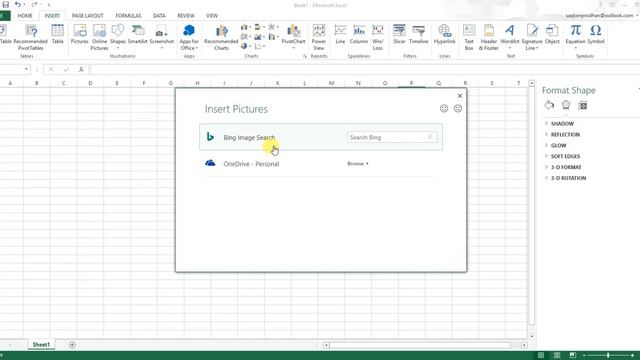Open the Name Box dropdown arrow
This screenshot has height=360, width=640.
(x=26, y=69)
